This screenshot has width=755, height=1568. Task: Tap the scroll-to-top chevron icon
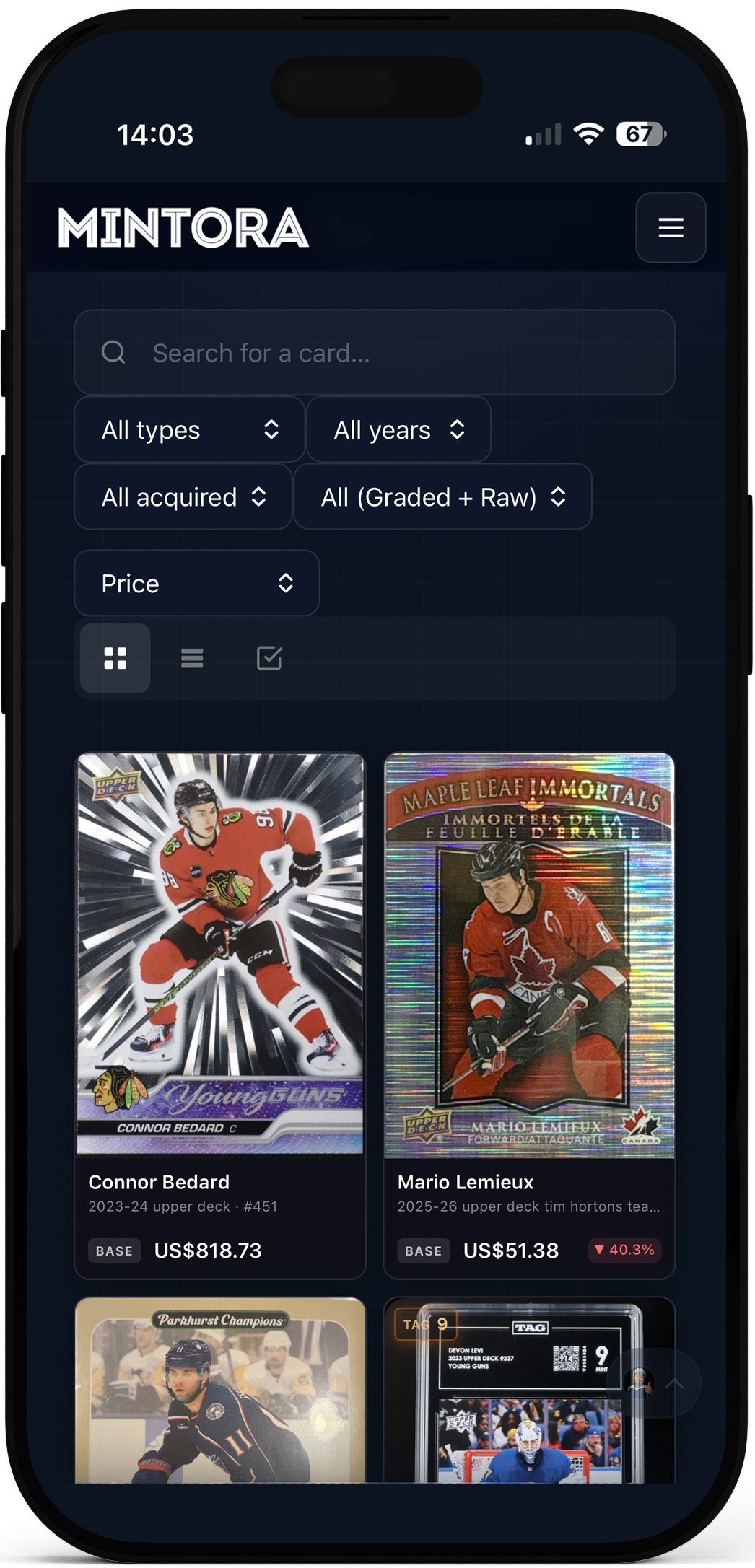click(x=675, y=1383)
